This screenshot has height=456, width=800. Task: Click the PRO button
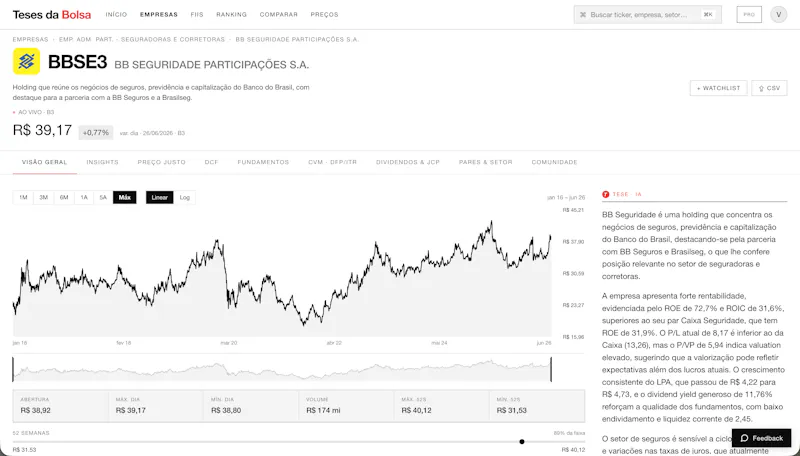(x=749, y=14)
